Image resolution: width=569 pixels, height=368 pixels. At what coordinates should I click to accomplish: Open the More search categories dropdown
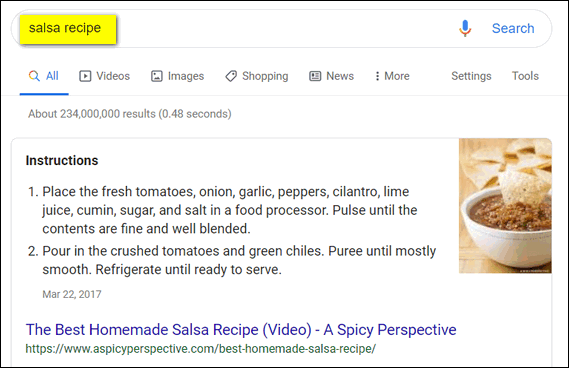point(392,76)
